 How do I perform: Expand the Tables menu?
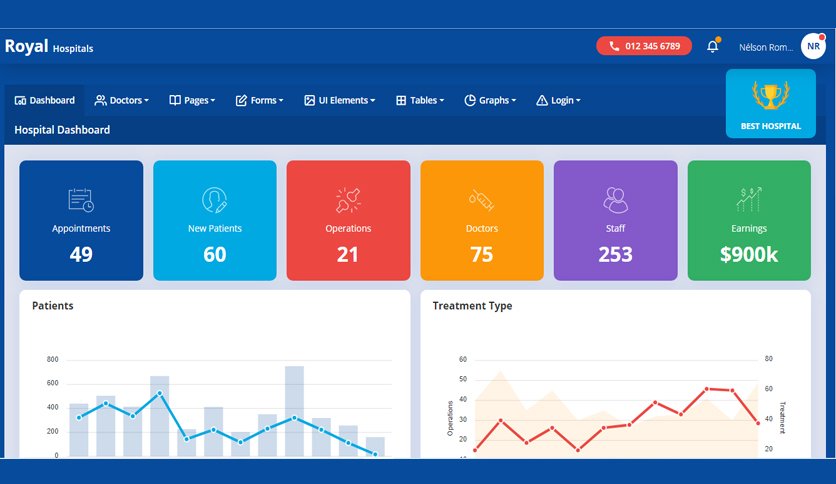pos(420,100)
